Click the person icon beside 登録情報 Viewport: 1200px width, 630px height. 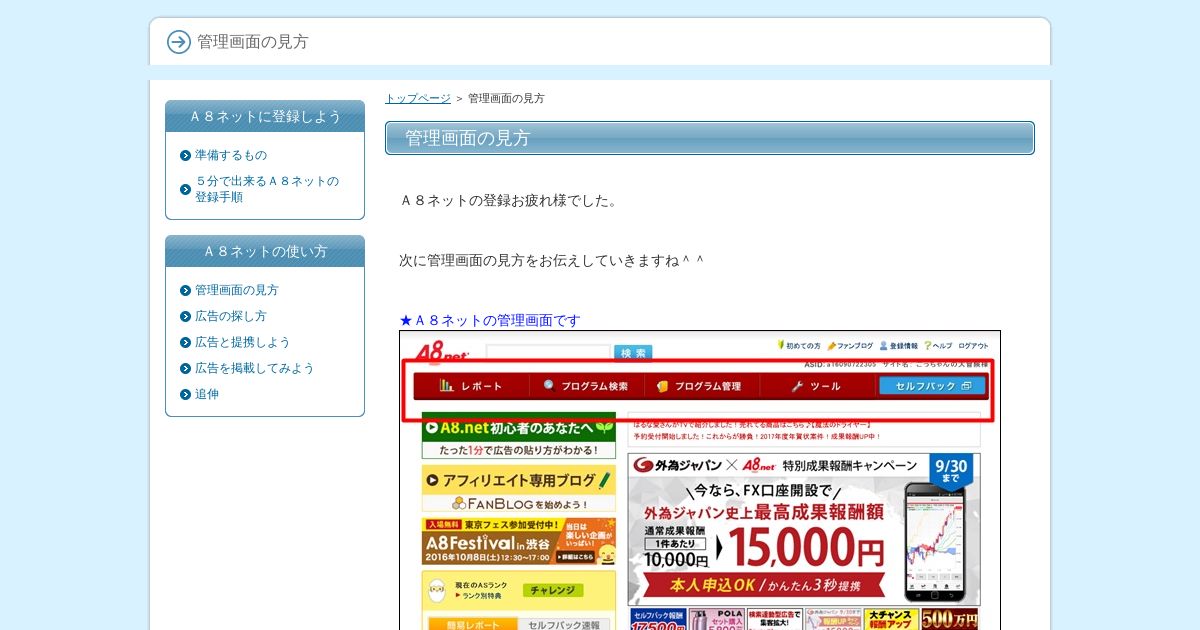(883, 345)
